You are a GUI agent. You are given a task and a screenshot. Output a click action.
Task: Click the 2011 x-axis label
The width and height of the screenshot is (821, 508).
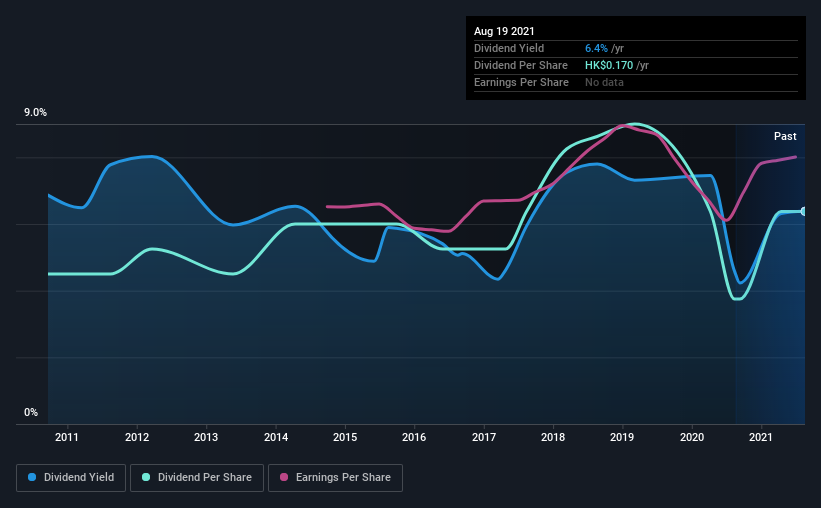(x=66, y=437)
